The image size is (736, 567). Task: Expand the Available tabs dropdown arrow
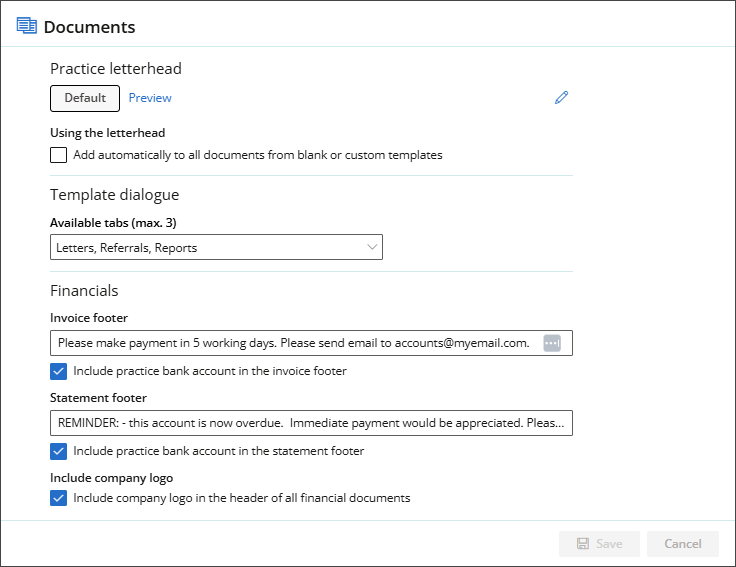pos(371,247)
